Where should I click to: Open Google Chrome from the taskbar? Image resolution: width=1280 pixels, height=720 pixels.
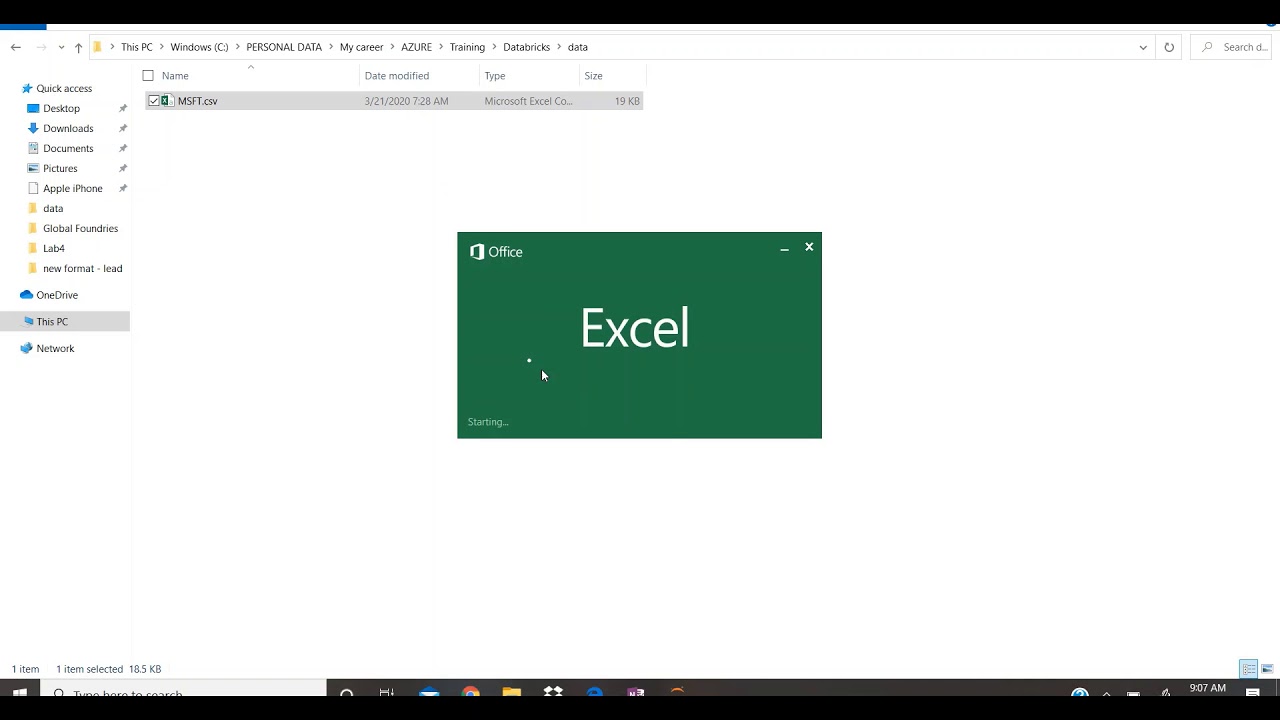pyautogui.click(x=471, y=692)
